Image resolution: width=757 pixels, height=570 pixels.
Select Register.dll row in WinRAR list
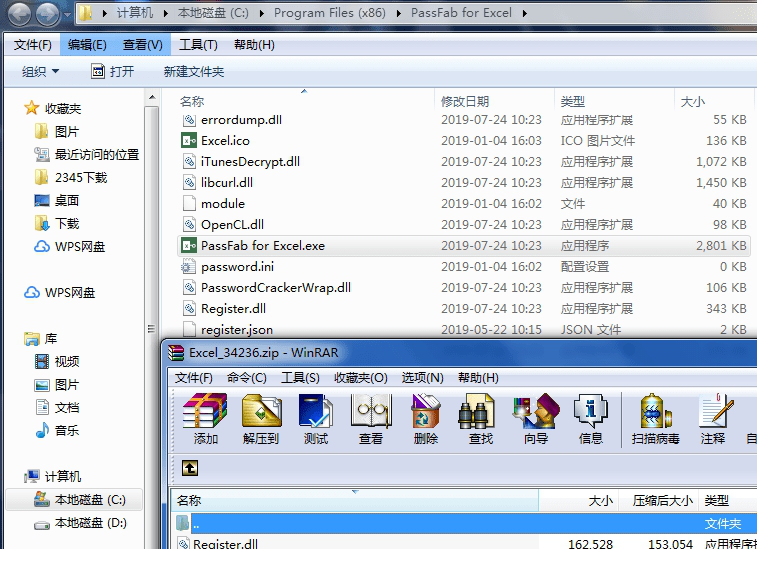(x=464, y=543)
